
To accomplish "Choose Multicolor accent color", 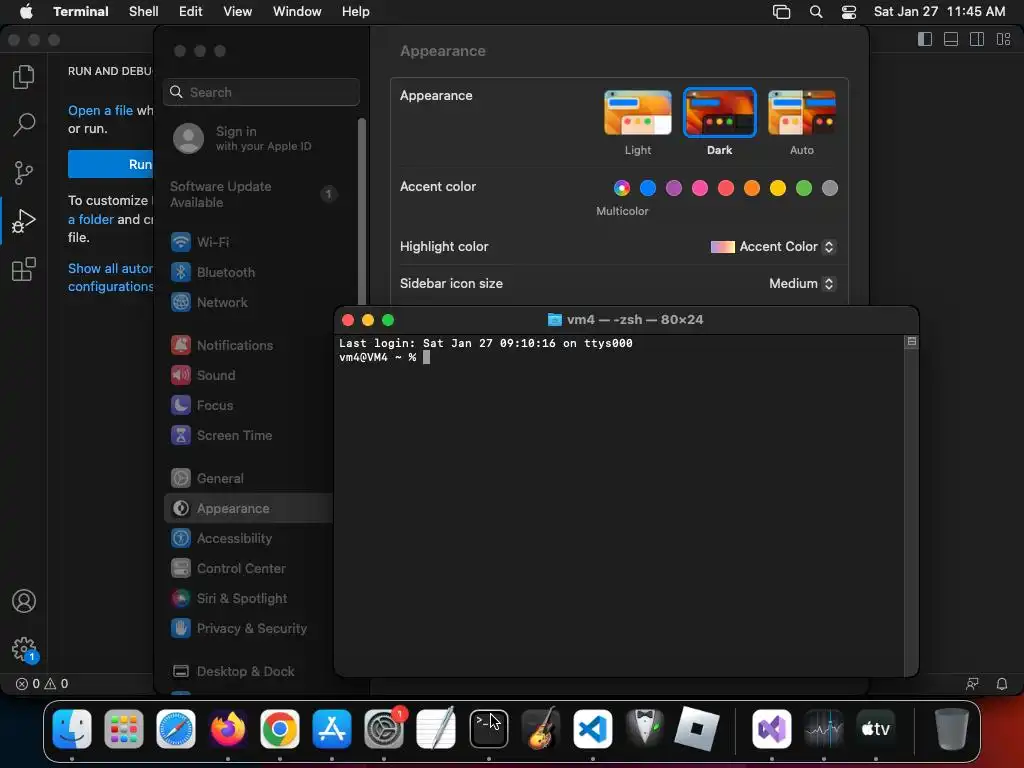I will [622, 188].
